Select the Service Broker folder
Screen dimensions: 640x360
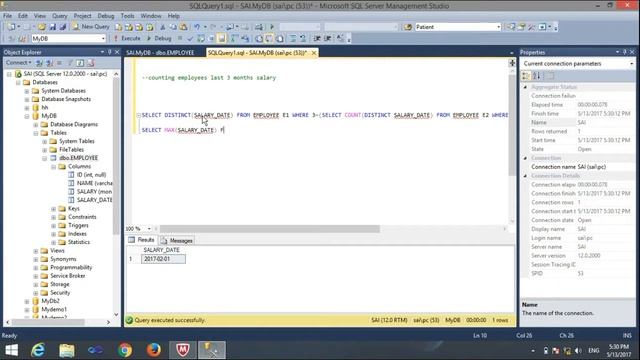point(68,276)
